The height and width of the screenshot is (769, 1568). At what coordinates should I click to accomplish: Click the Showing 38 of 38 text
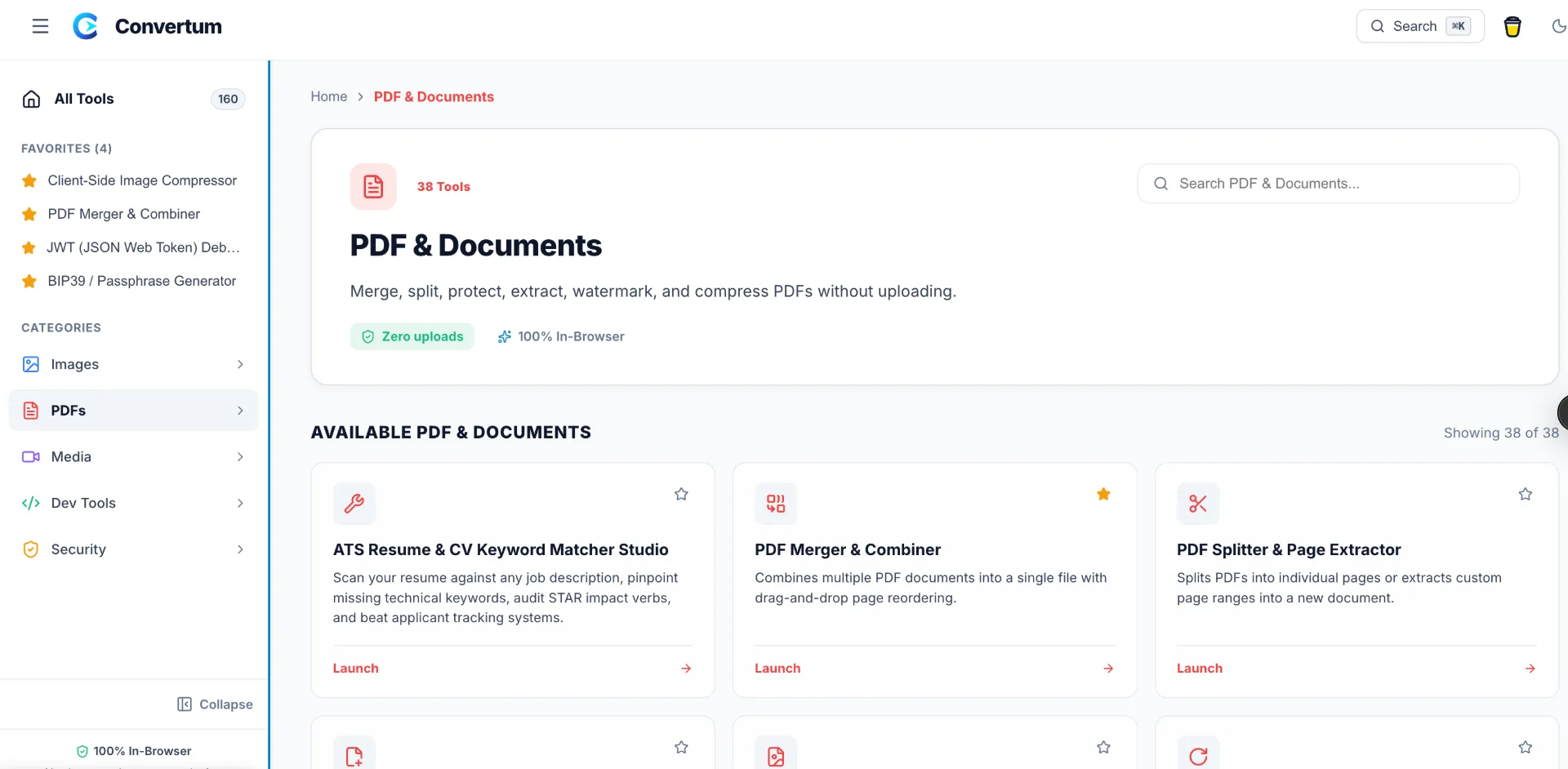point(1501,433)
